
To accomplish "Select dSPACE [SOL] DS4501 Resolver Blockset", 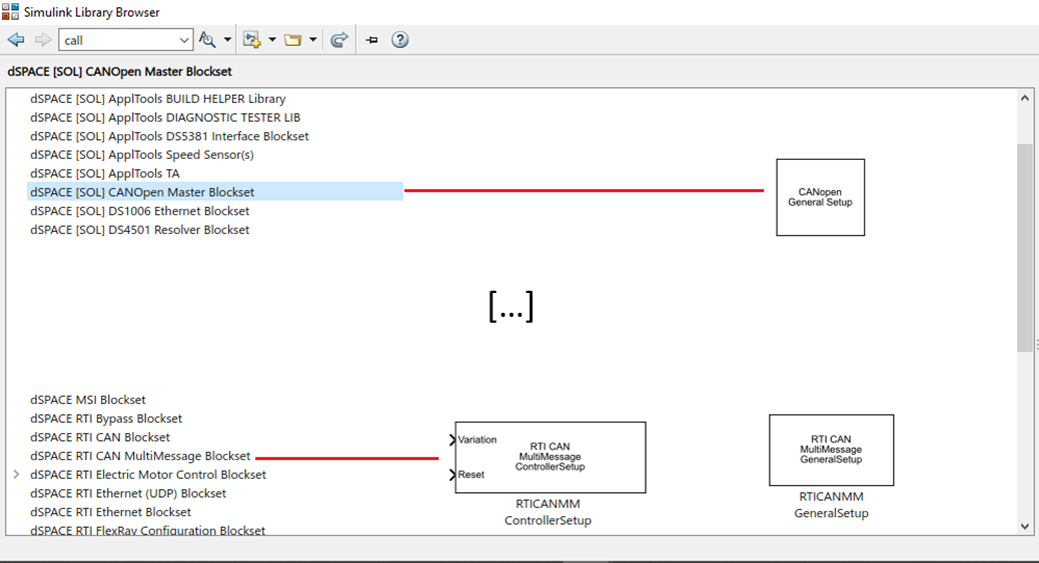I will click(x=139, y=229).
